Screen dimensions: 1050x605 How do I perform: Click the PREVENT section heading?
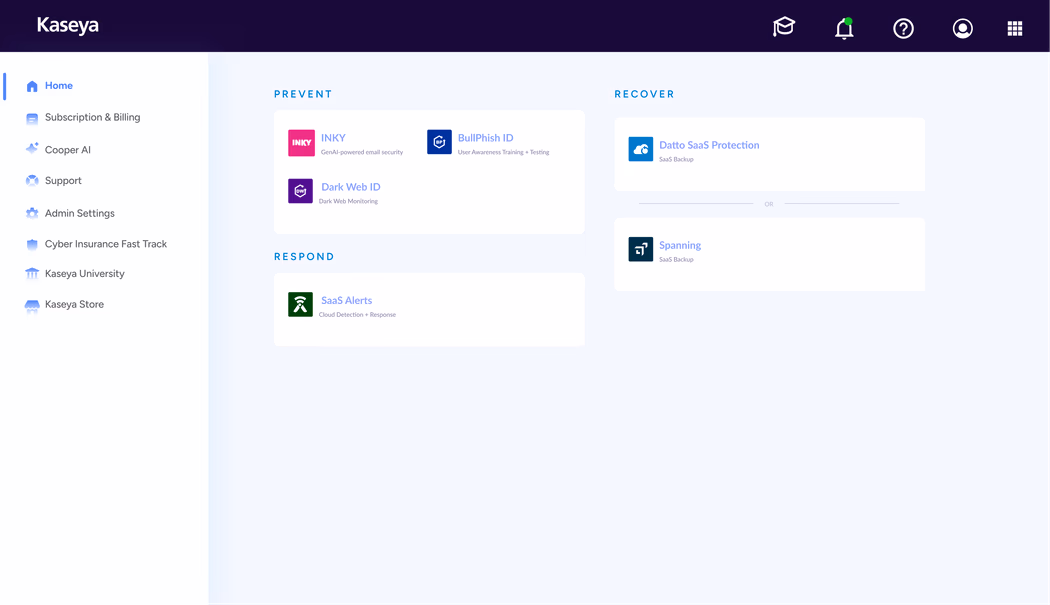[303, 94]
